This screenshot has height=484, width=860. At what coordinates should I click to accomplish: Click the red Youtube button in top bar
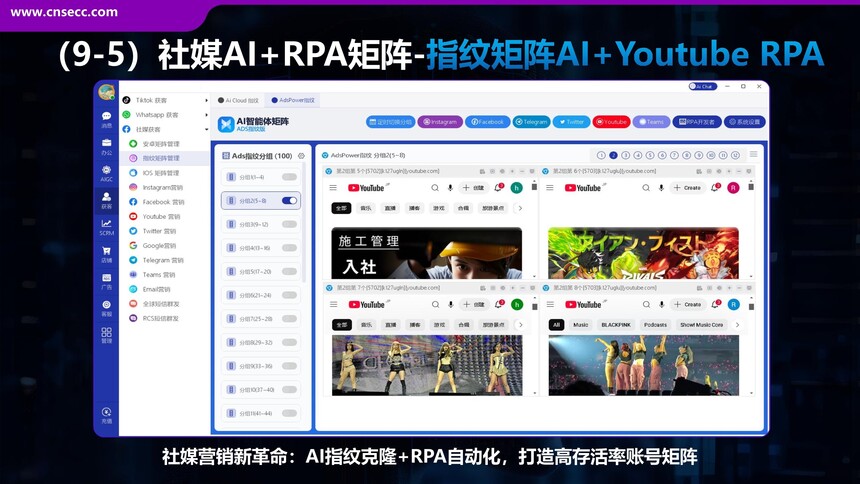pyautogui.click(x=611, y=122)
